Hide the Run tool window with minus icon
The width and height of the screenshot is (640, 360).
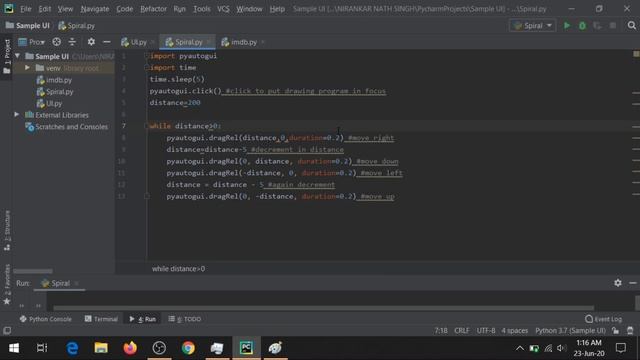pyautogui.click(x=633, y=283)
